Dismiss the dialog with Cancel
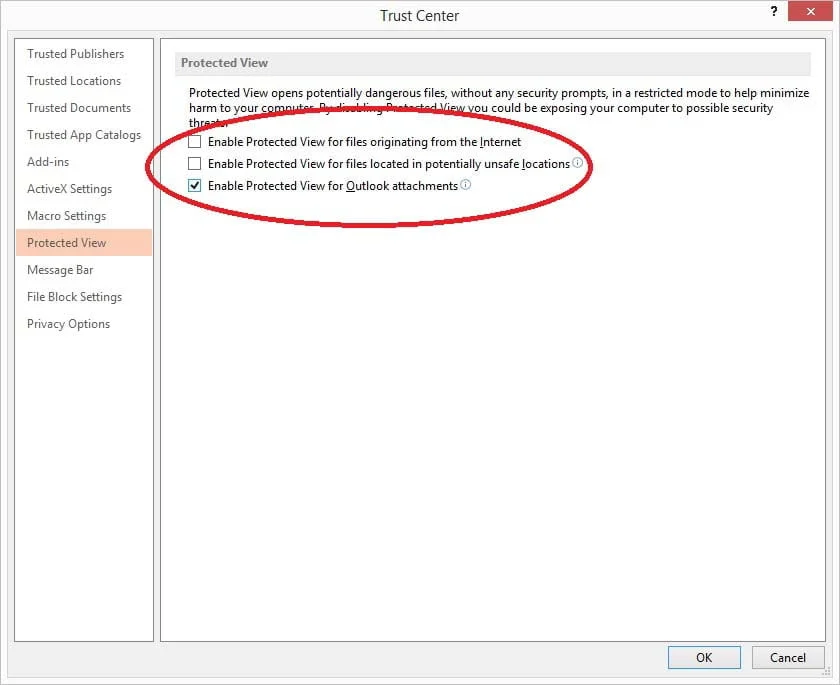The width and height of the screenshot is (840, 685). [x=788, y=657]
